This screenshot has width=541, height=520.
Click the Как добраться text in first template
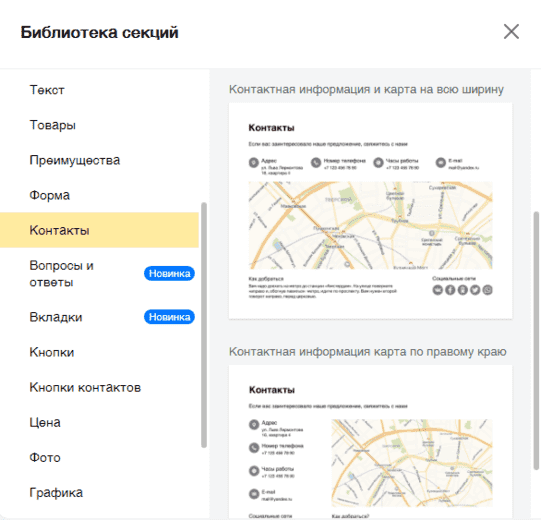pos(266,279)
